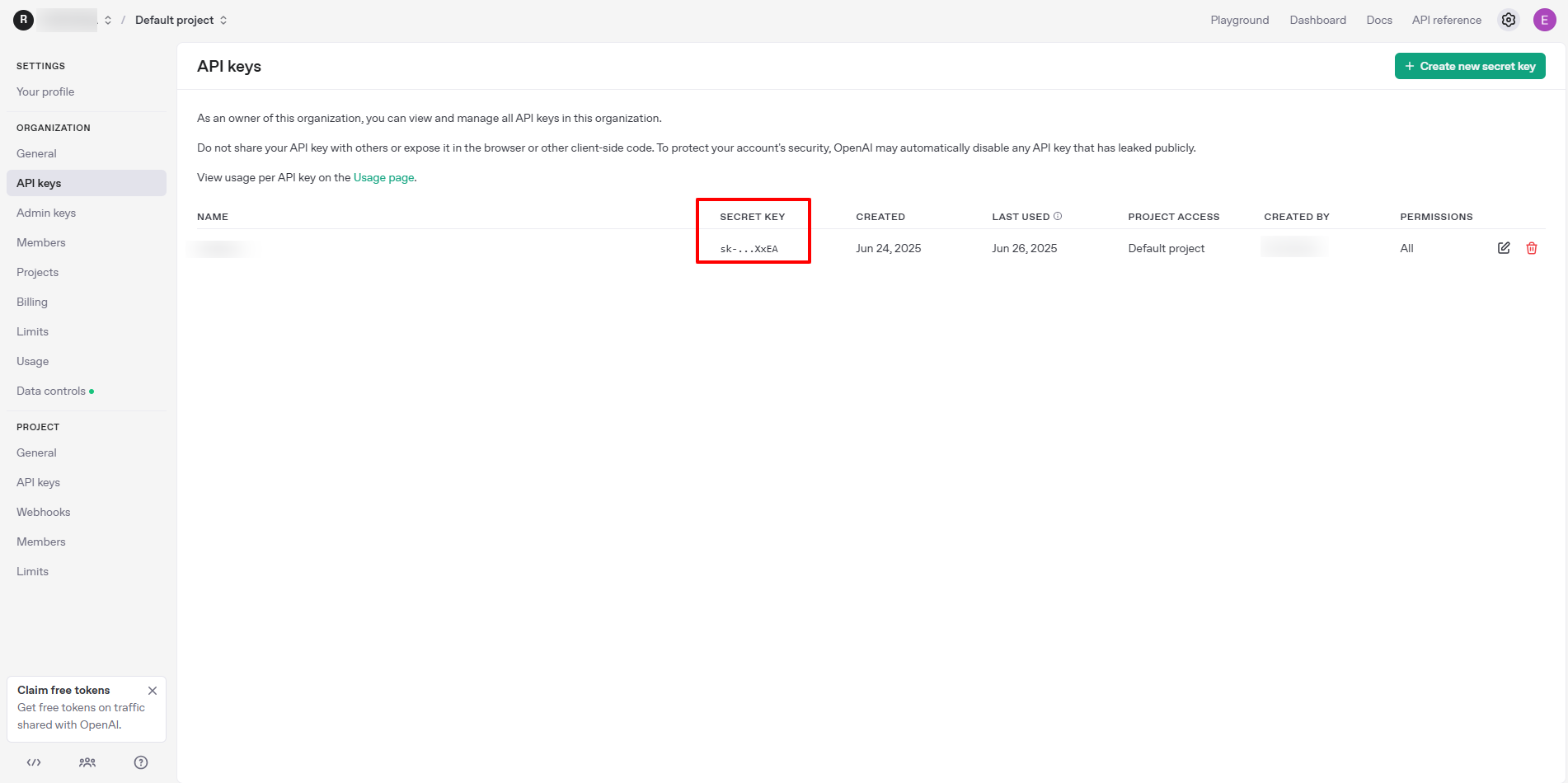Click the Default project access cell
Viewport: 1568px width, 783px height.
(x=1166, y=248)
